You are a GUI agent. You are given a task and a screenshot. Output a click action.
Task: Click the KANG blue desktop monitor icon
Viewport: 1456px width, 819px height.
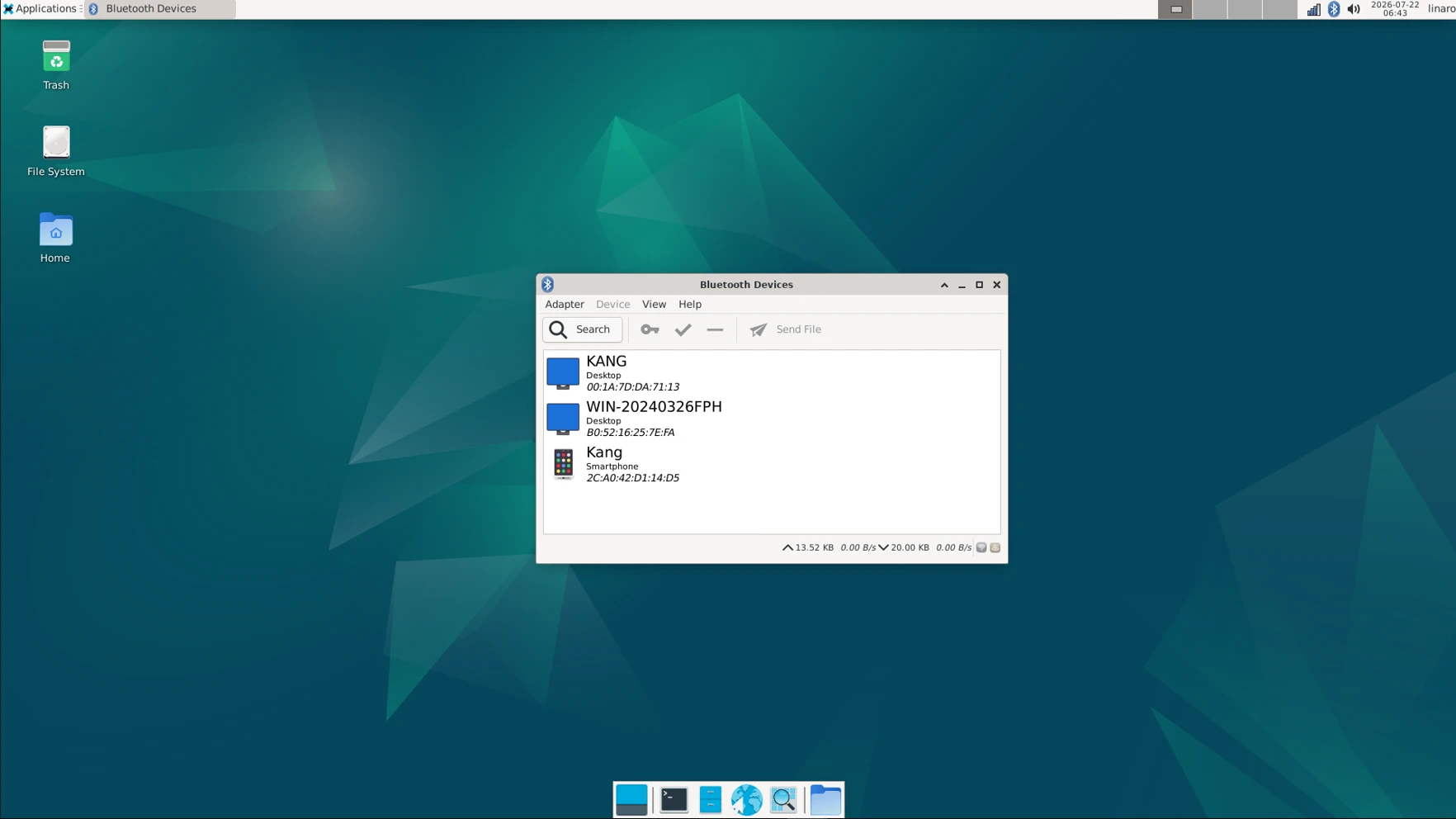point(563,373)
